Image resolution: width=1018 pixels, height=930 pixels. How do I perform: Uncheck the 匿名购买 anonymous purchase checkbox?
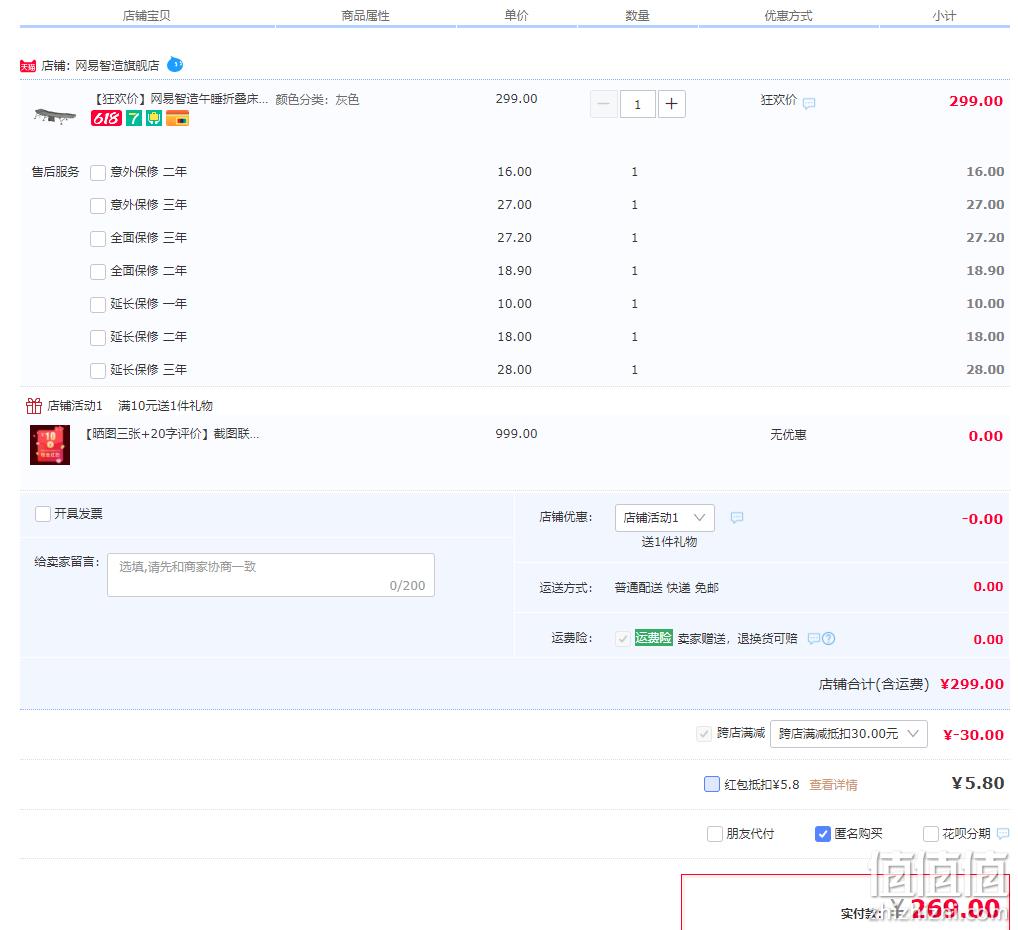[x=823, y=834]
